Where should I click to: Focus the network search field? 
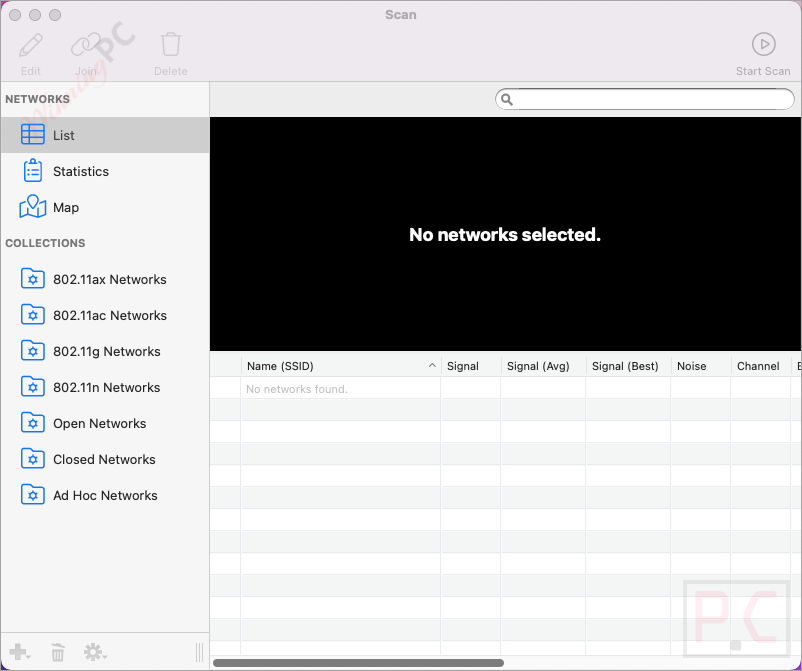644,99
